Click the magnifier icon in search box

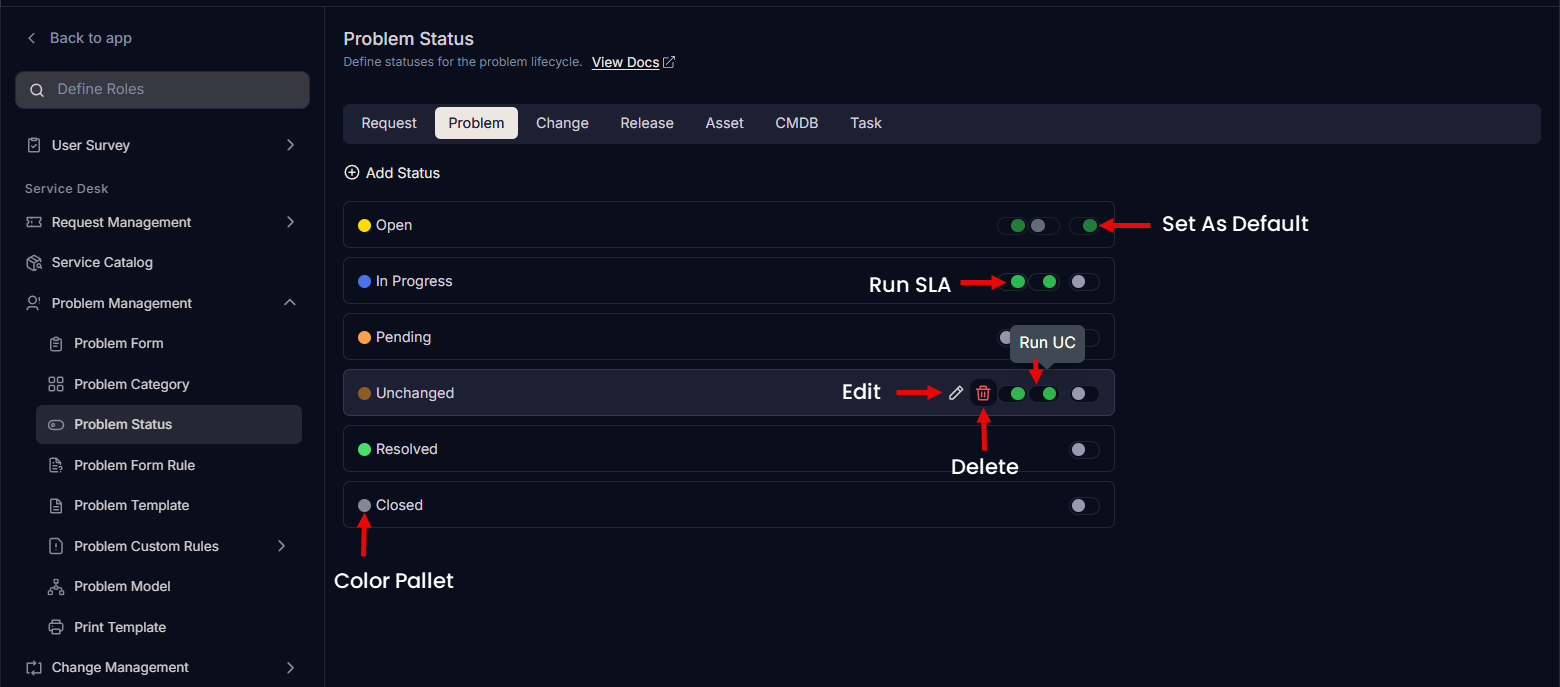(x=37, y=90)
